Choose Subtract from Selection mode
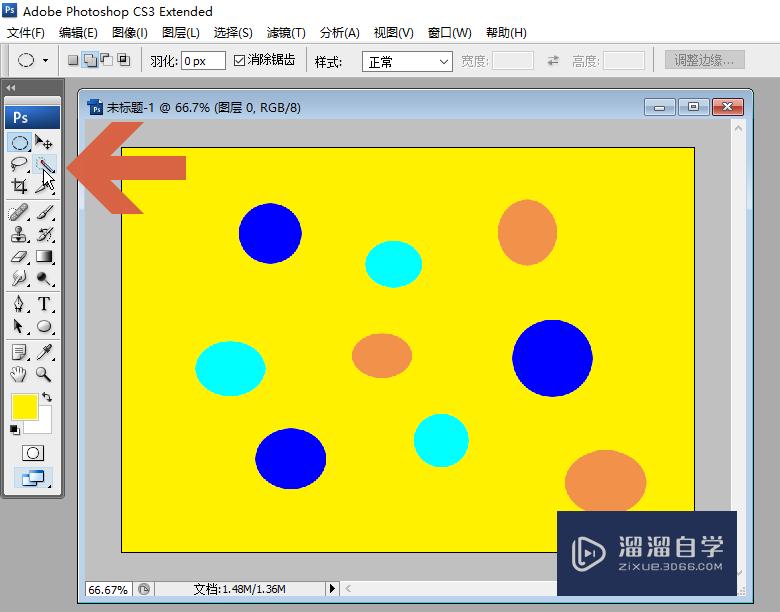 point(106,60)
